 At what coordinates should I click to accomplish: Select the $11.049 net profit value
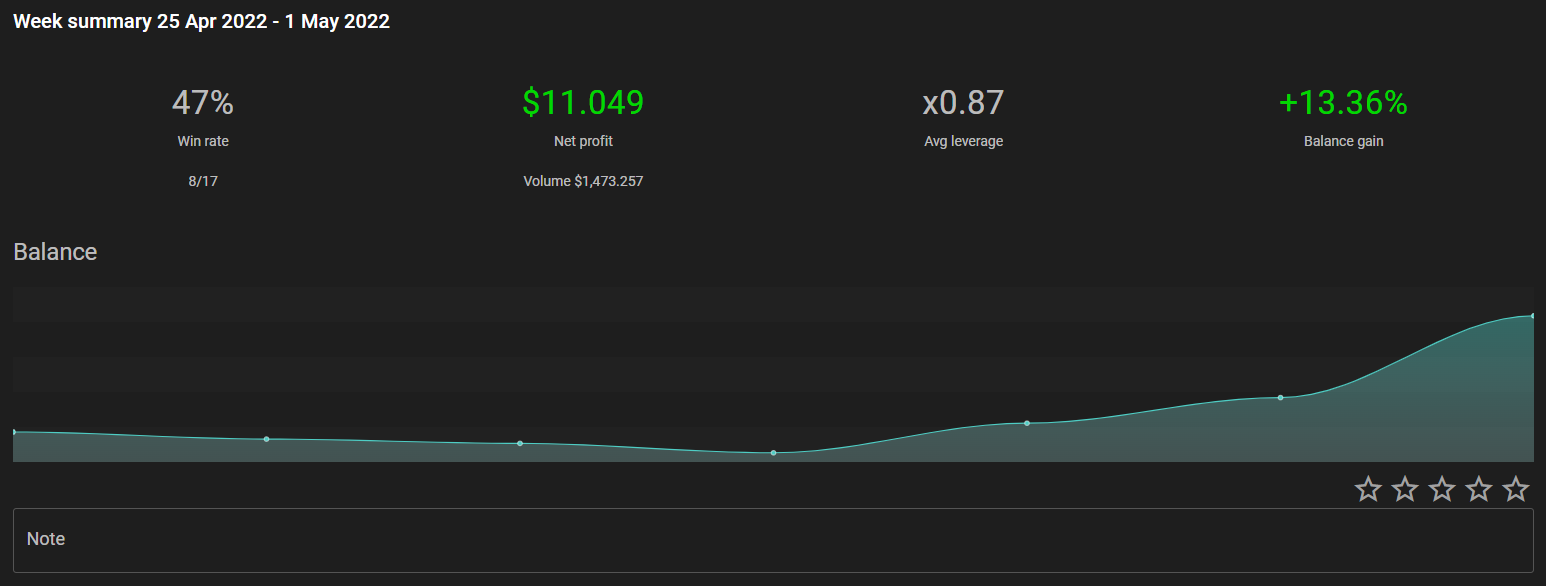583,102
